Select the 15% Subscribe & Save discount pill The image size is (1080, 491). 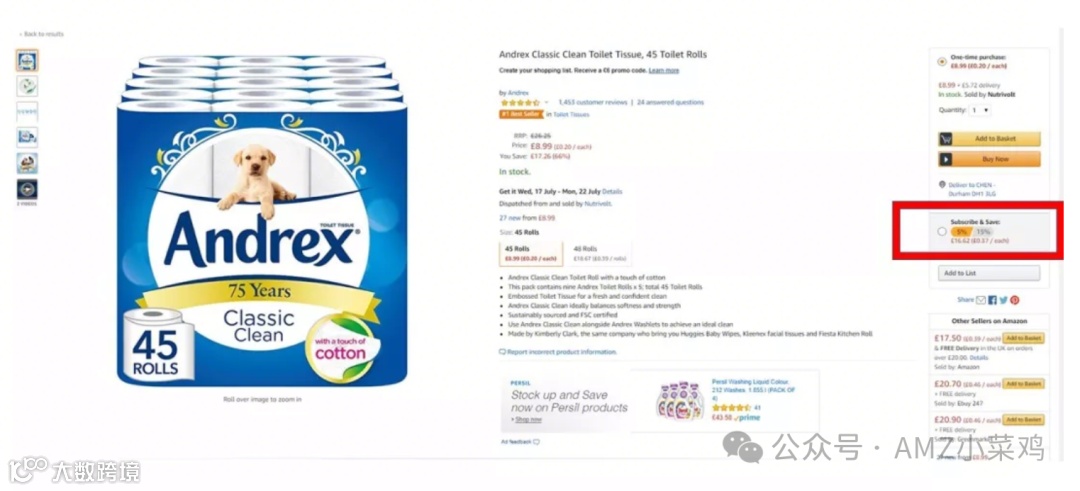pos(983,232)
